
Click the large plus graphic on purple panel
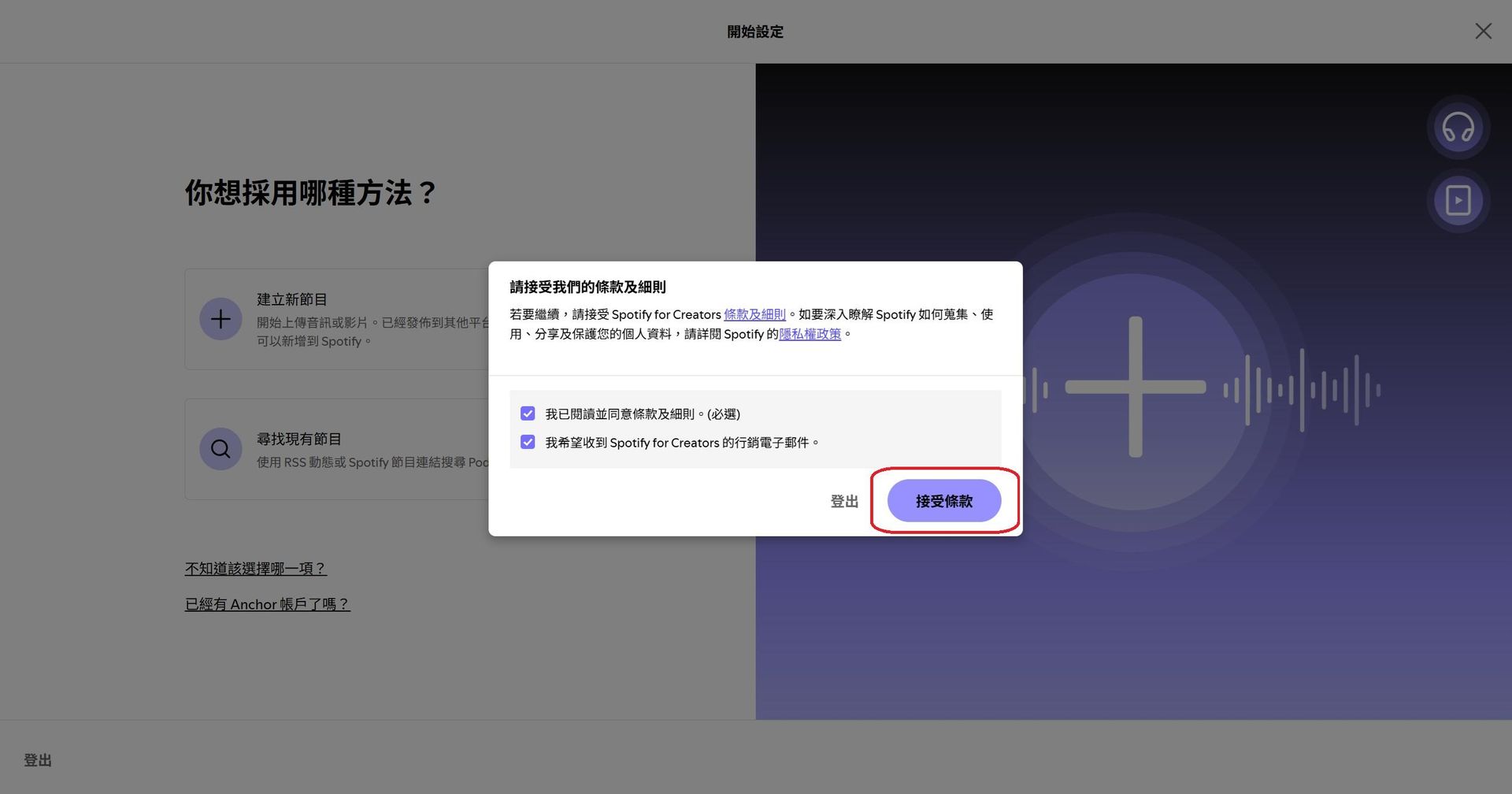click(x=1135, y=387)
